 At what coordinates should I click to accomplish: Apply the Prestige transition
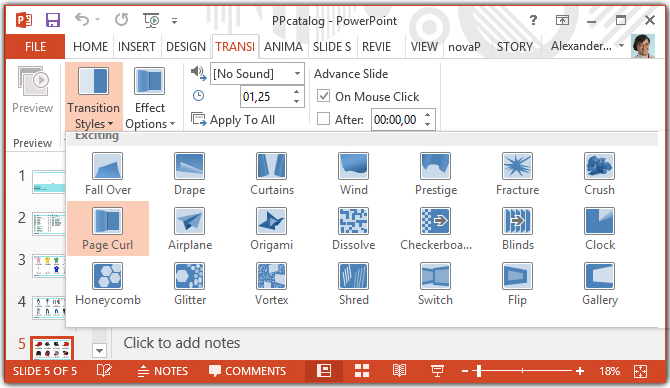pos(436,174)
